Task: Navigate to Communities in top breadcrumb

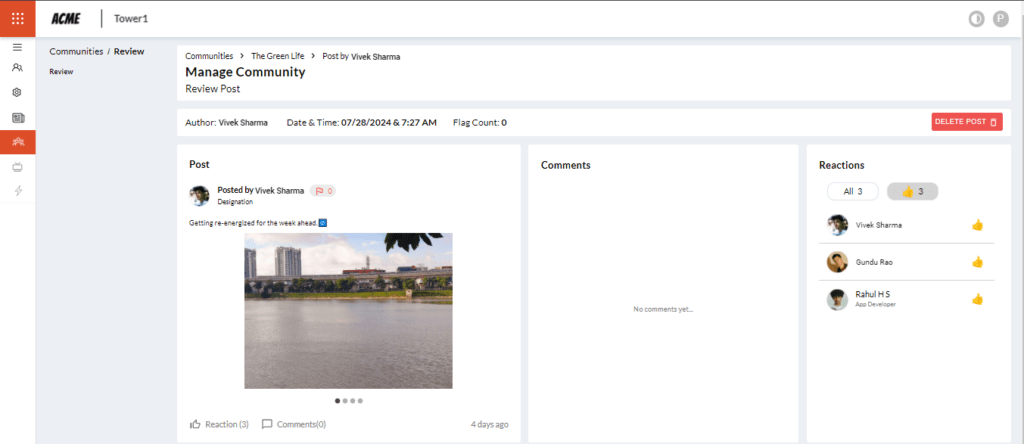Action: 209,56
